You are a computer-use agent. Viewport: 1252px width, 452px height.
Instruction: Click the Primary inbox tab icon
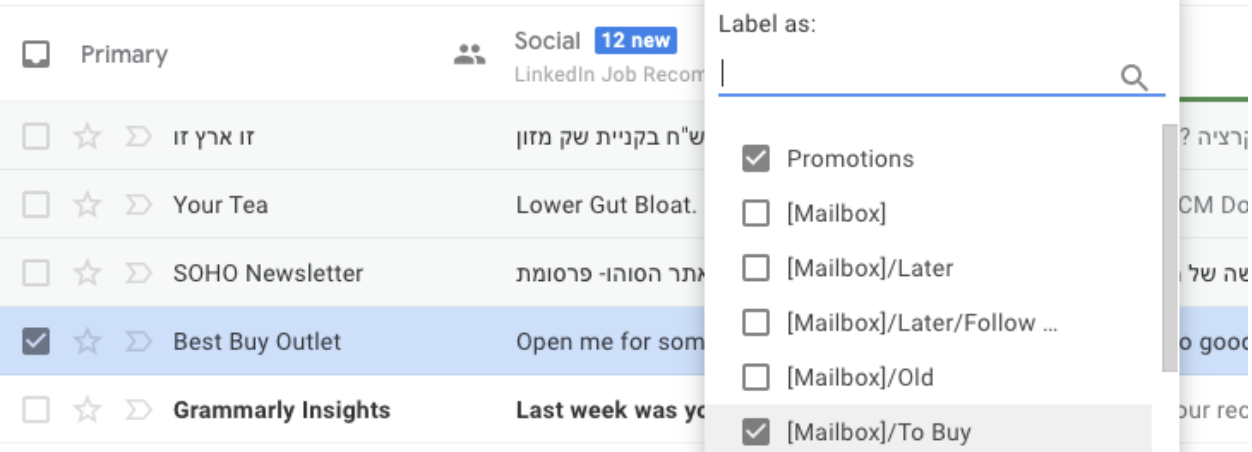click(x=37, y=54)
